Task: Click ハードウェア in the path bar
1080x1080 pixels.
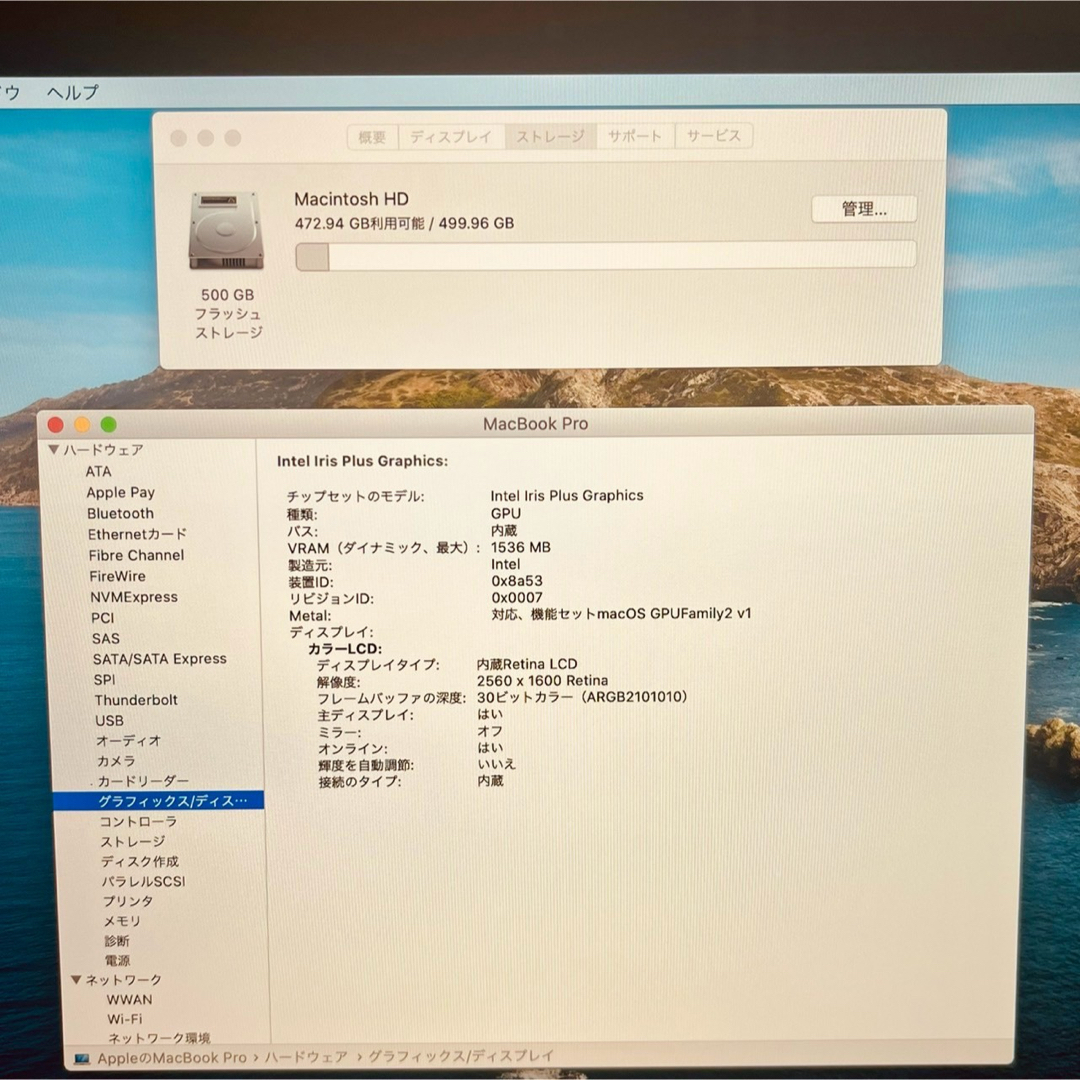Action: click(307, 1057)
